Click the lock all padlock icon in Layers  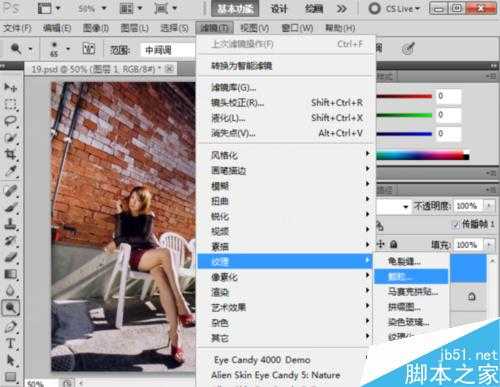point(394,244)
